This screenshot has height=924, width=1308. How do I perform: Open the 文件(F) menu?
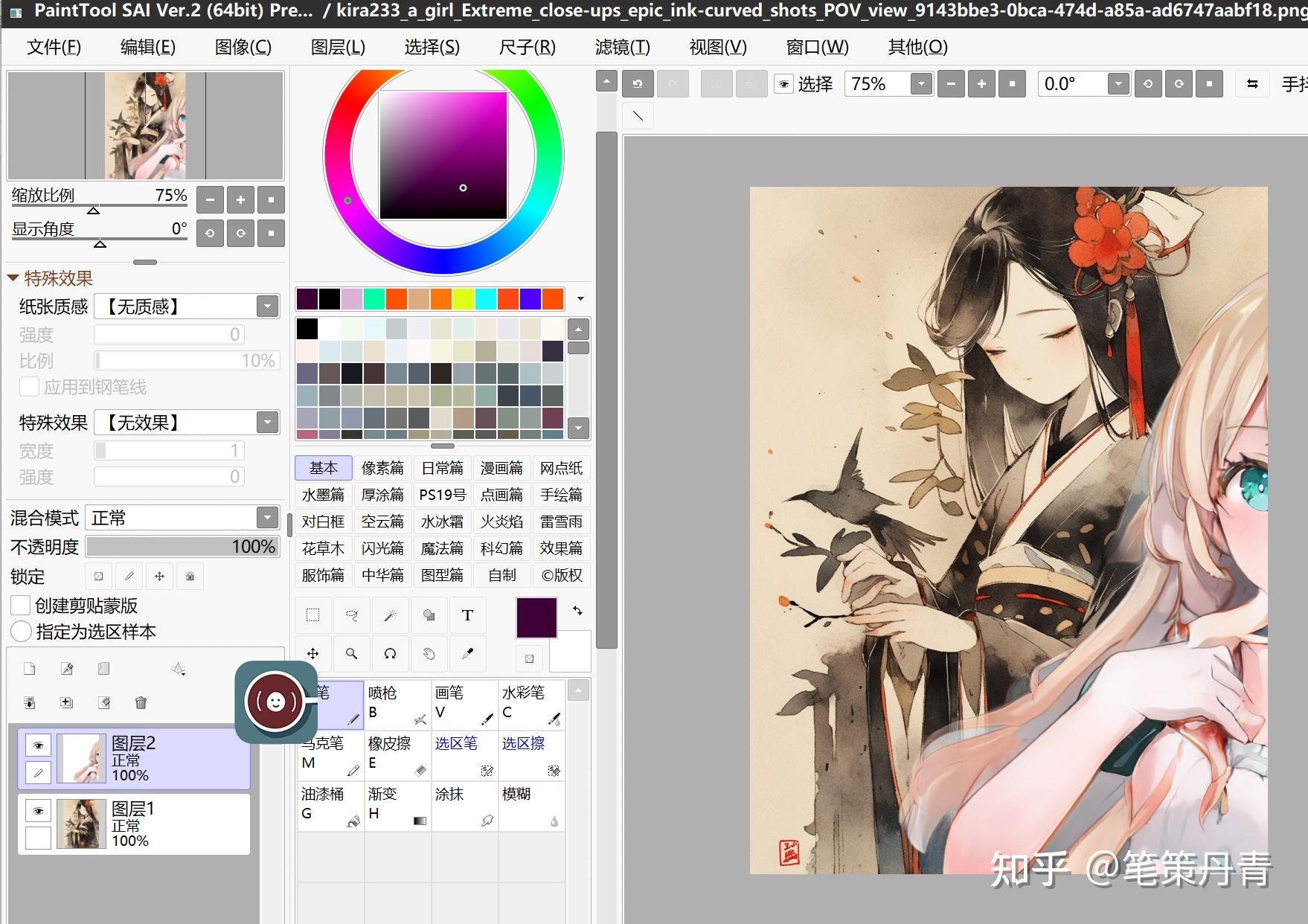coord(54,47)
